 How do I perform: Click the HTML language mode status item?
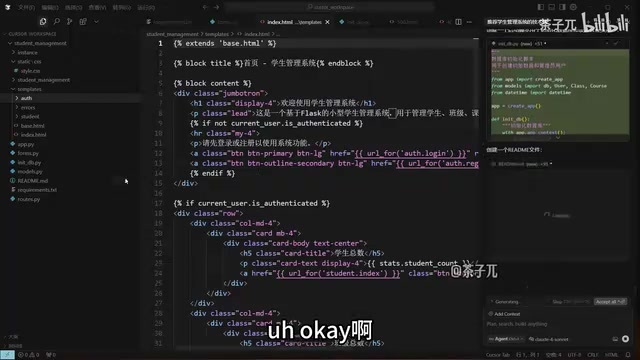click(611, 355)
